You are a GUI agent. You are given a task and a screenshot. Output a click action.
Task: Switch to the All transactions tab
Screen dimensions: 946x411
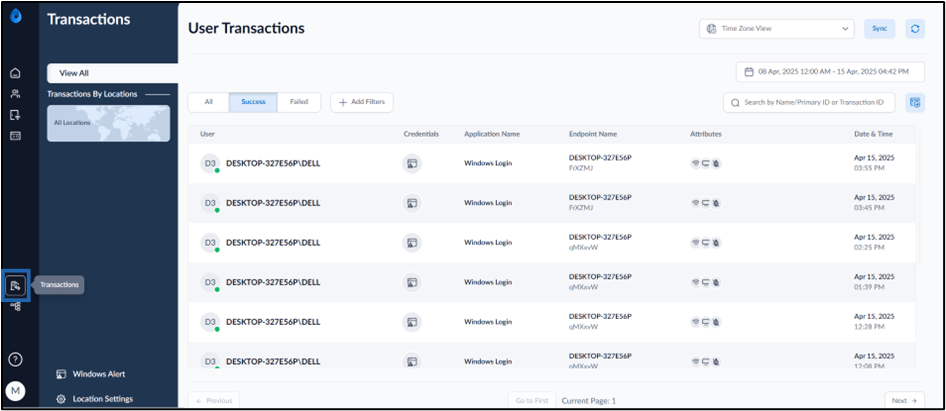209,103
